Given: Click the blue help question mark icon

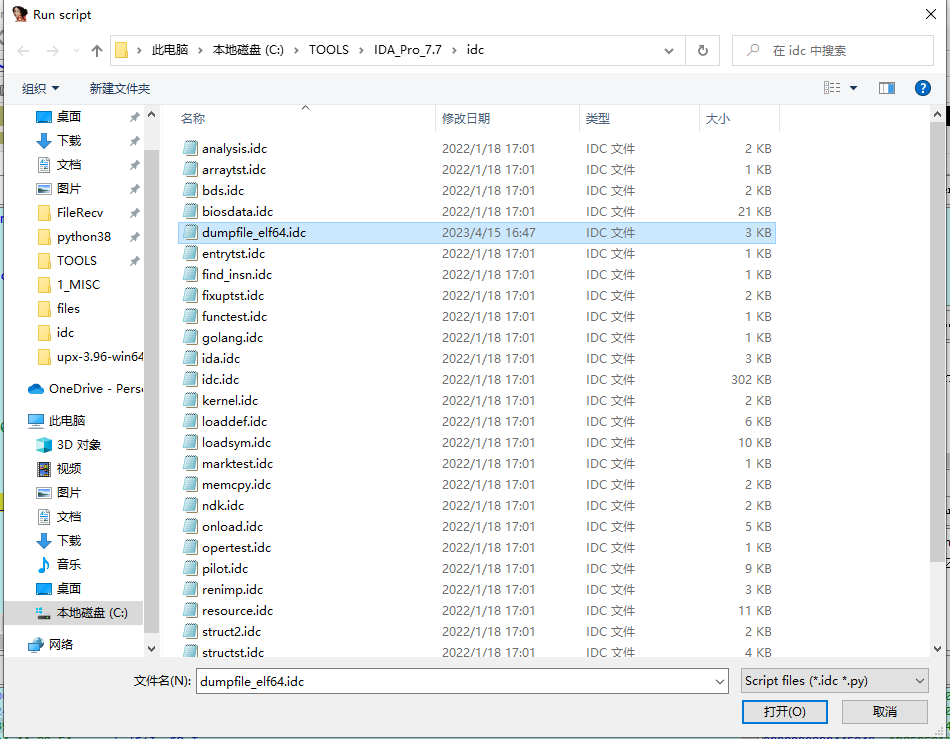Looking at the screenshot, I should coord(923,88).
